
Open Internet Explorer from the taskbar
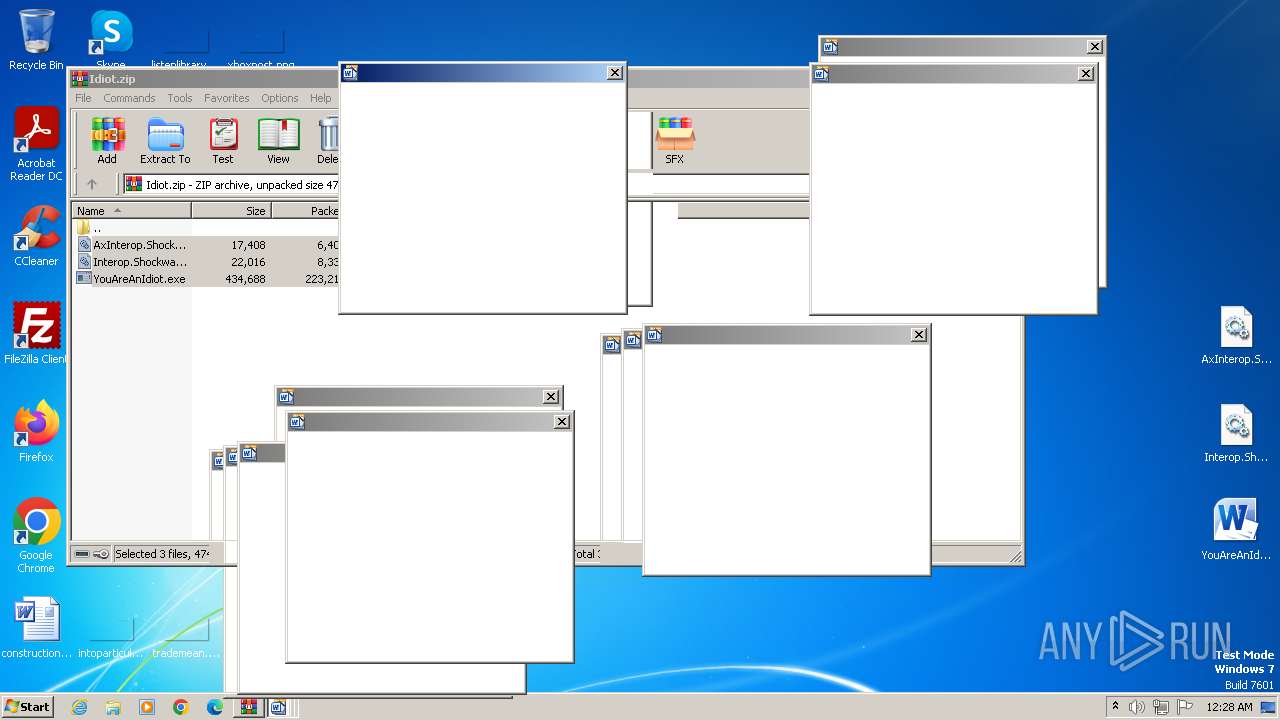point(79,707)
